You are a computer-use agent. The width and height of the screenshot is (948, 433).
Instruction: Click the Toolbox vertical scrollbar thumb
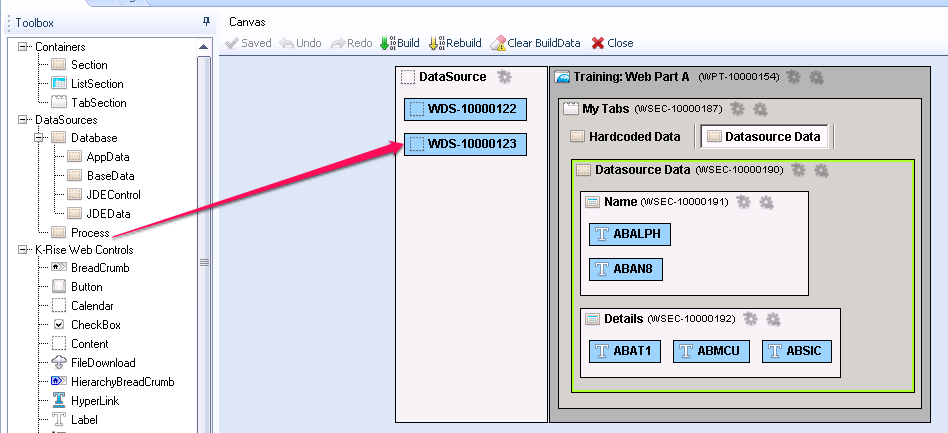[x=204, y=262]
